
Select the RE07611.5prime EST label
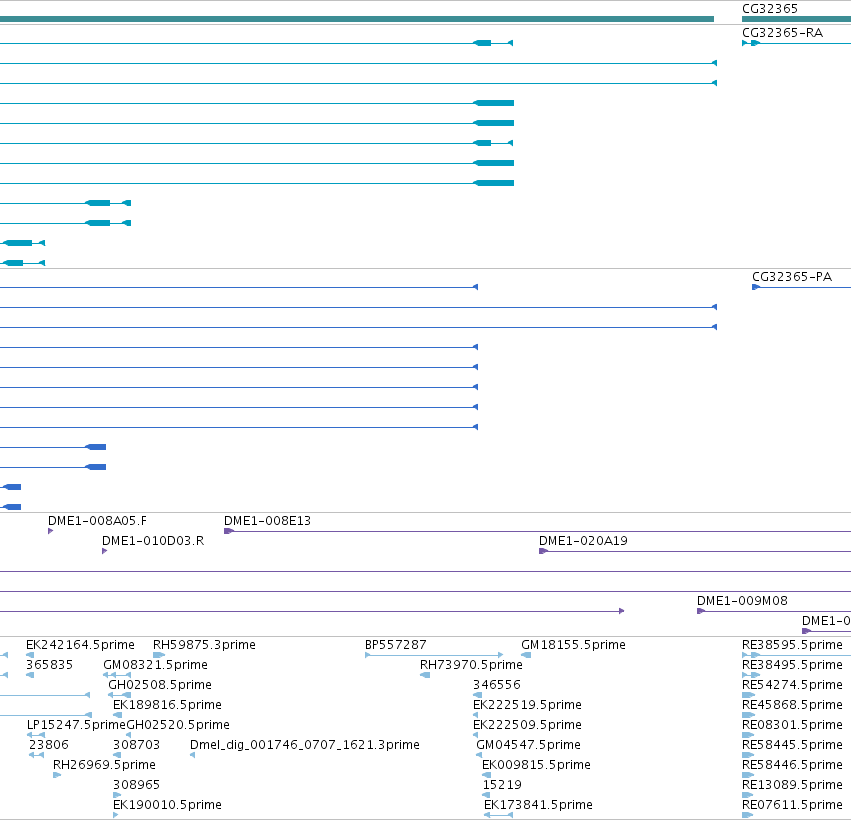[x=792, y=805]
